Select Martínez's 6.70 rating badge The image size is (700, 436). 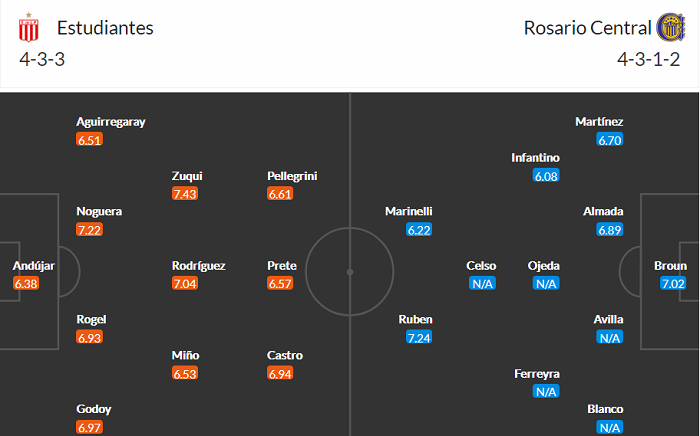610,140
